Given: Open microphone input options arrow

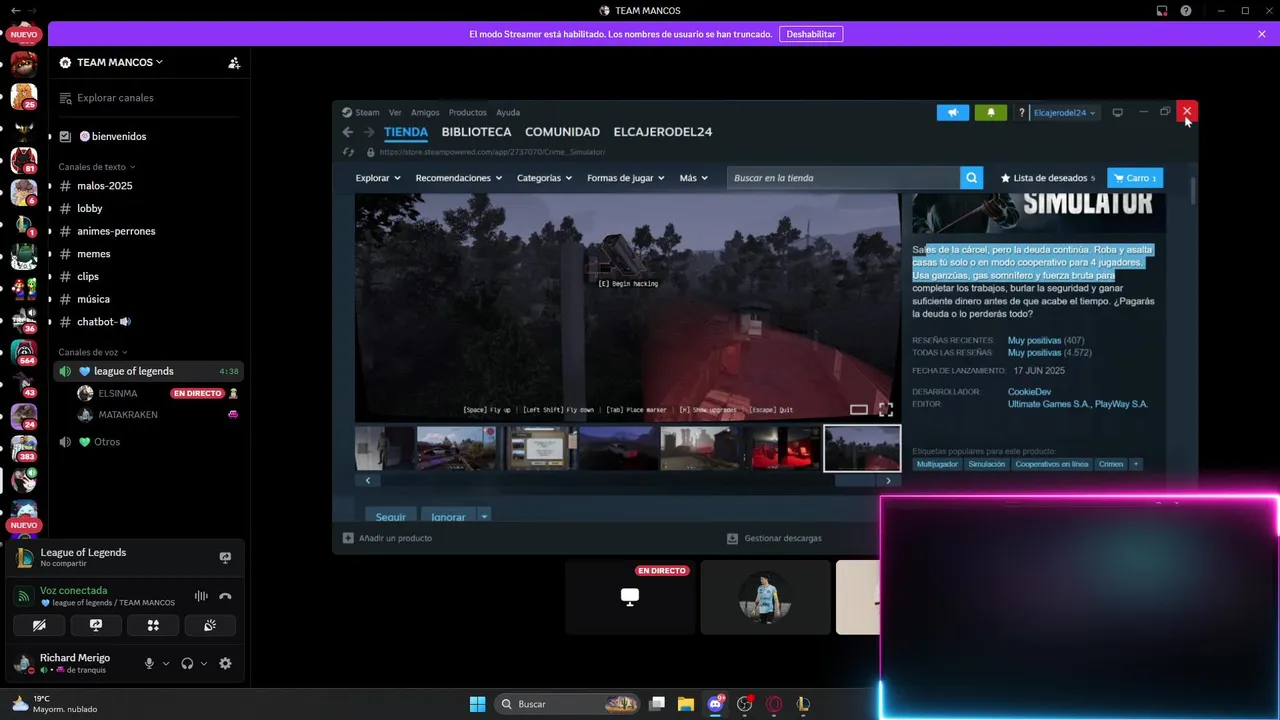Looking at the screenshot, I should [166, 663].
